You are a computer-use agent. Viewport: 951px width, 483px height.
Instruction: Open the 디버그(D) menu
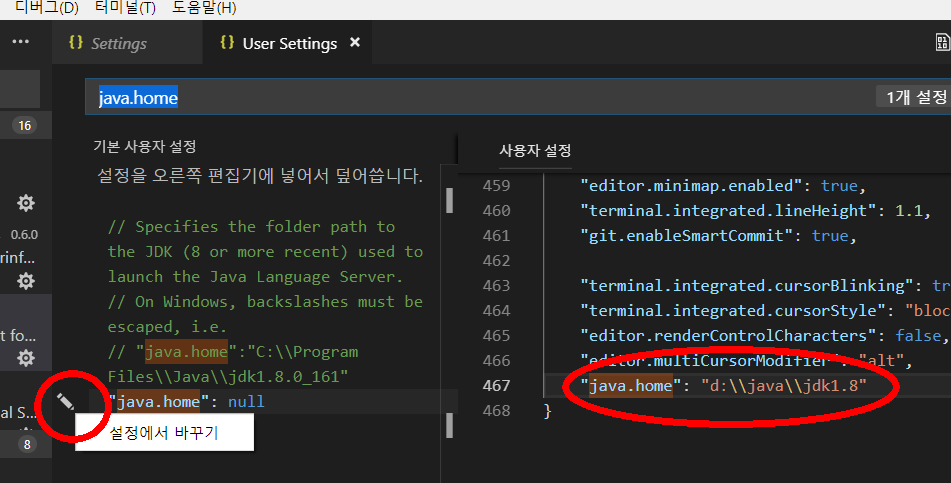click(47, 8)
